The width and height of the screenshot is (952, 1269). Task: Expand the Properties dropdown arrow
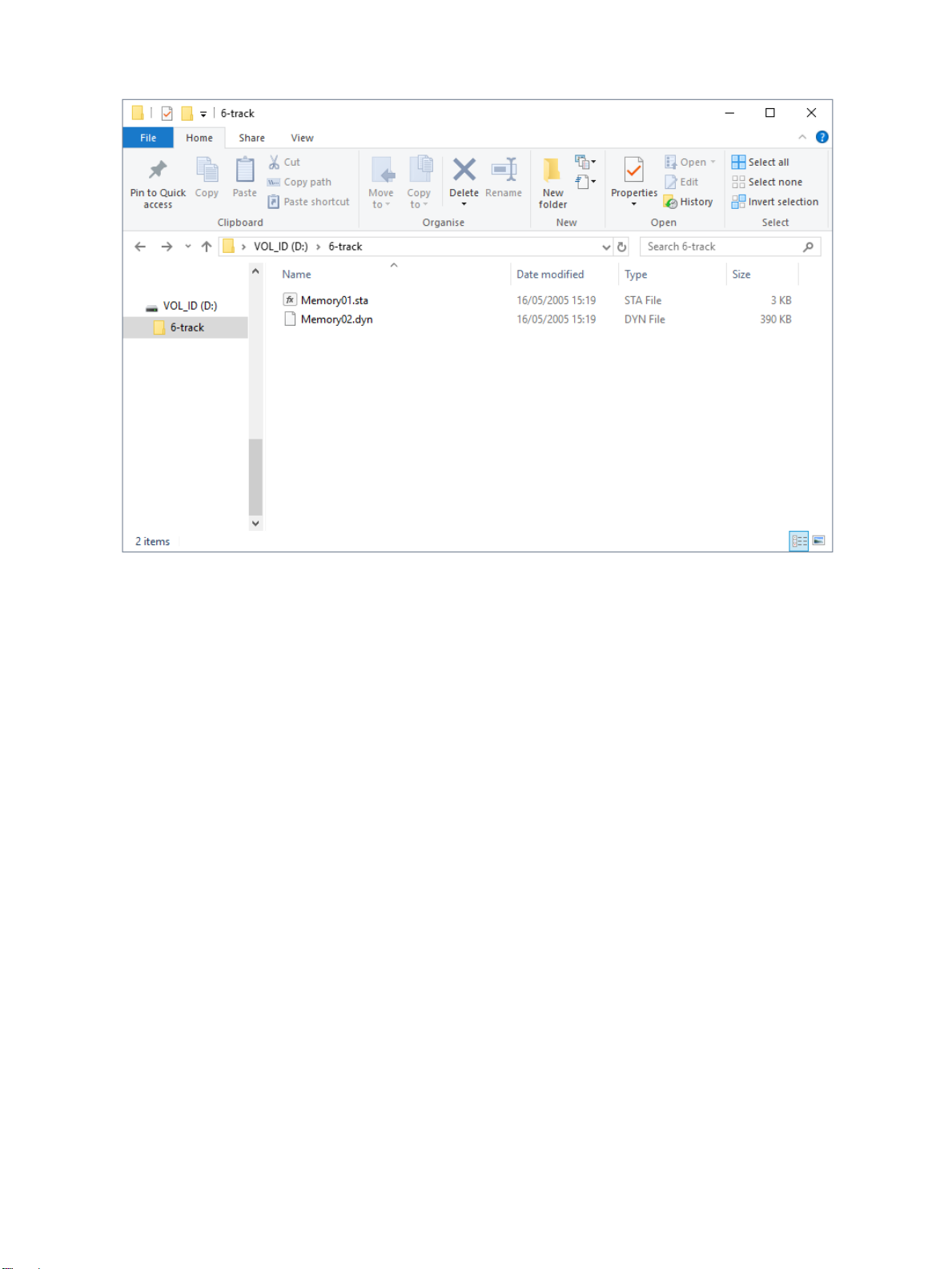click(x=634, y=204)
